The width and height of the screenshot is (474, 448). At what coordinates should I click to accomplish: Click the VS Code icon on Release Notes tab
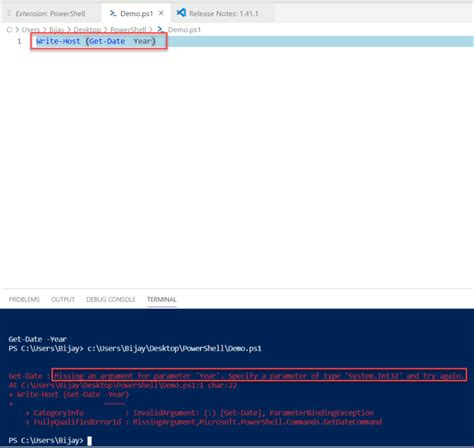click(x=181, y=13)
